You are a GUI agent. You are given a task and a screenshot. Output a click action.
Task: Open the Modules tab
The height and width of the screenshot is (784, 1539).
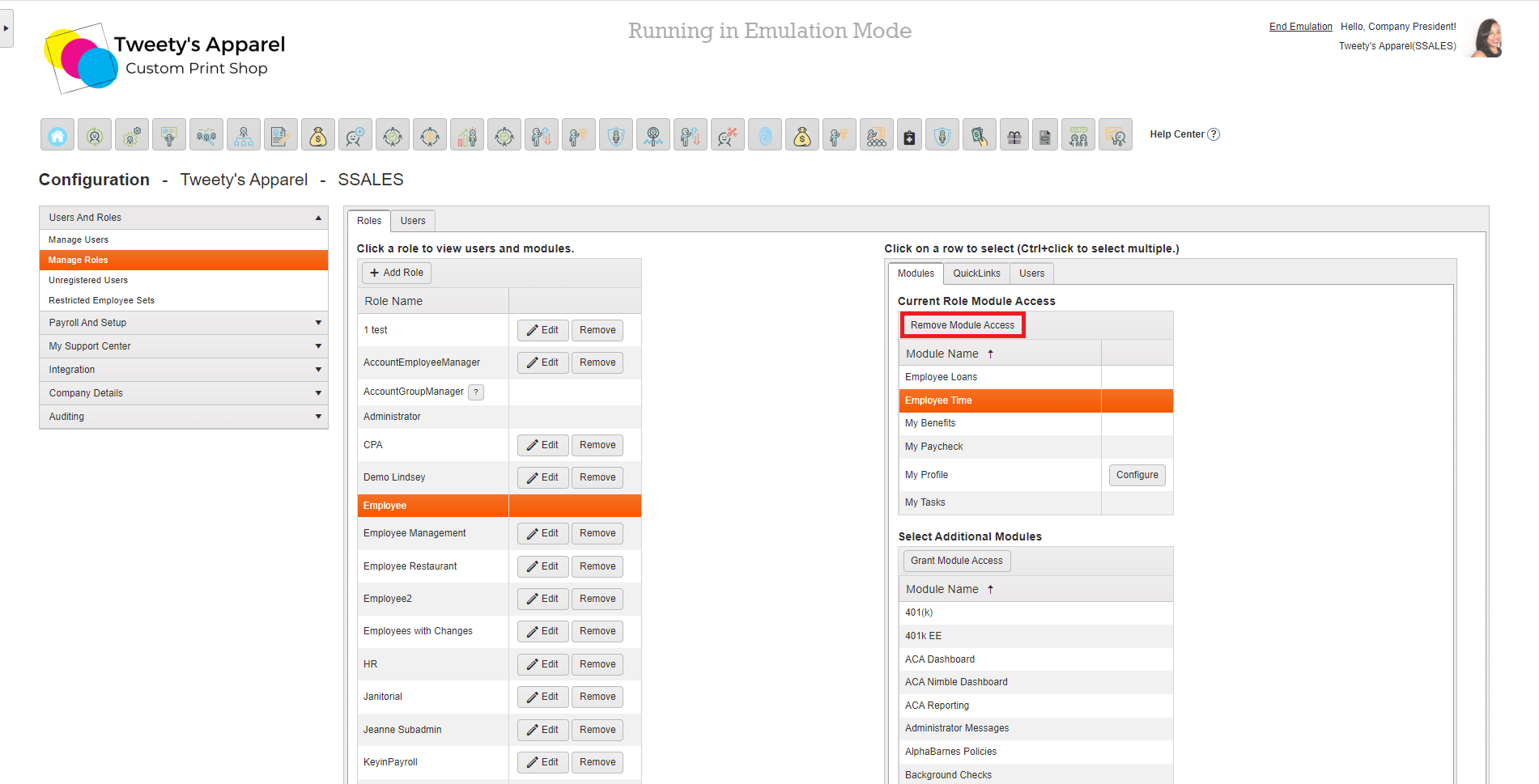[916, 273]
